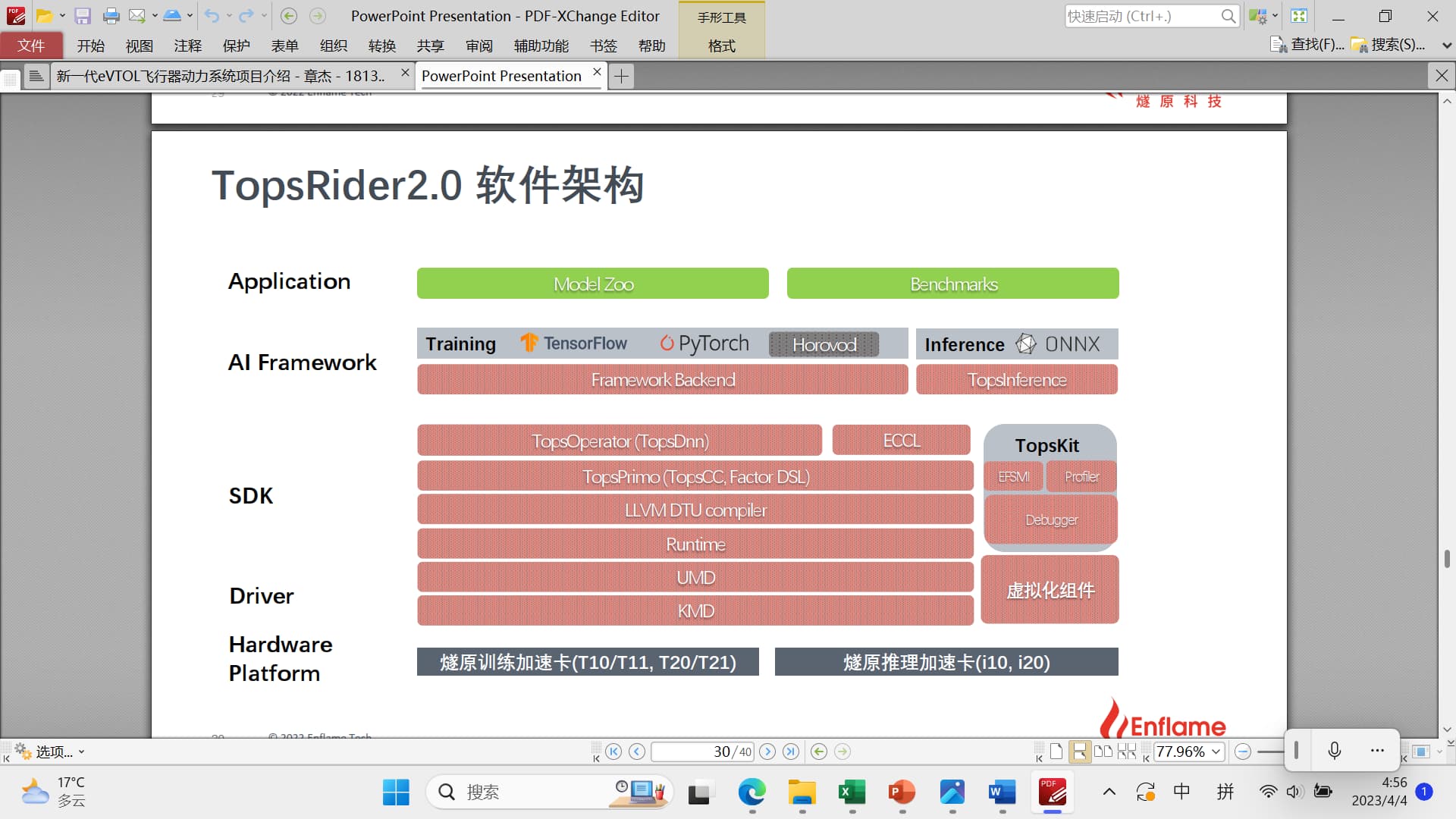Switch to the 视图 ribbon tab

pyautogui.click(x=140, y=45)
